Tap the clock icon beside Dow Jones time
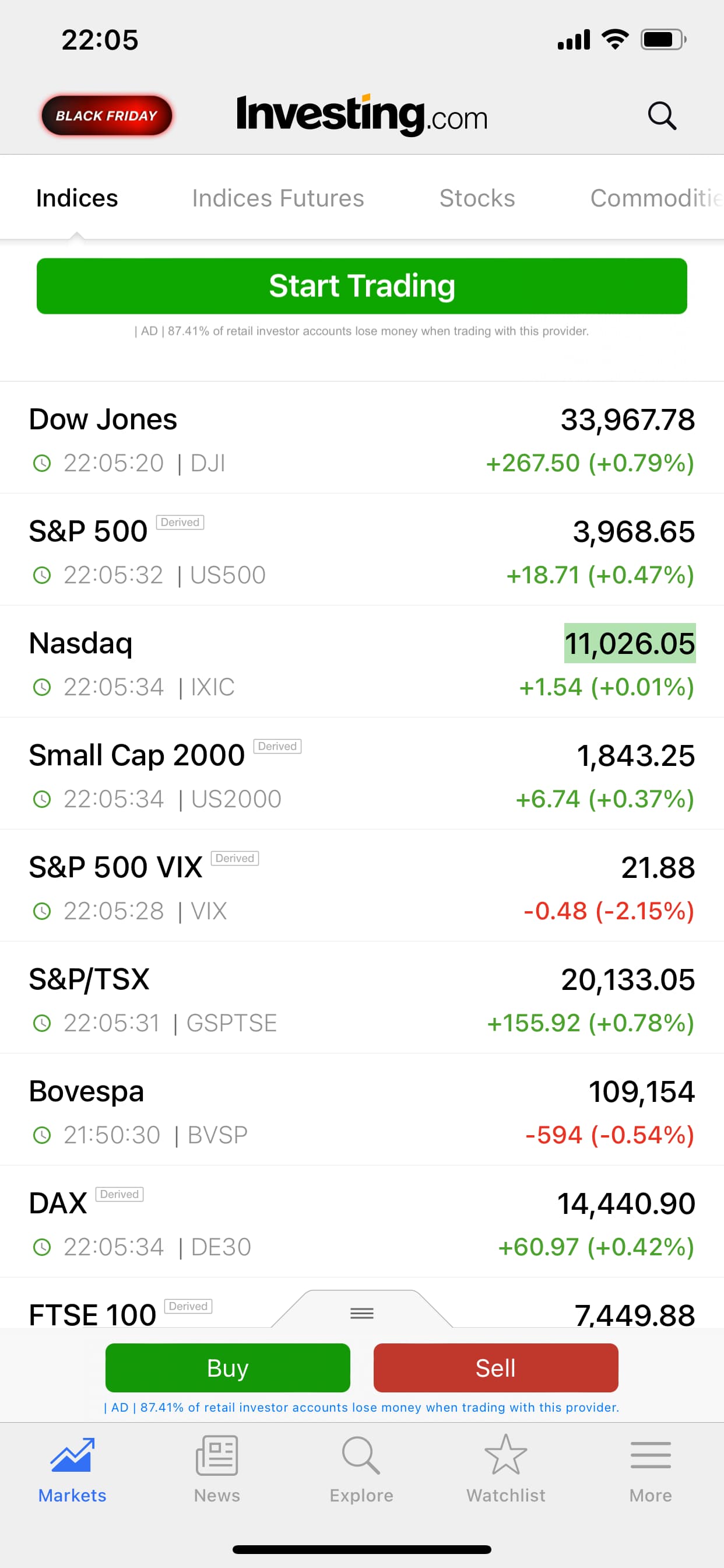Viewport: 724px width, 1568px height. point(41,463)
